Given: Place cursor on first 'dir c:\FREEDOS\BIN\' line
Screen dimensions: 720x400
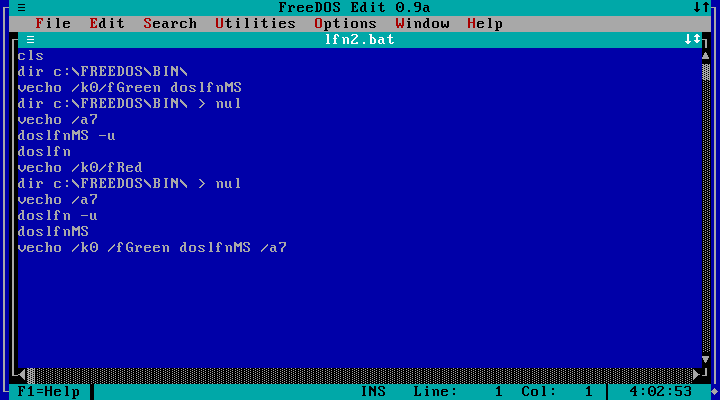Looking at the screenshot, I should pyautogui.click(x=103, y=72).
